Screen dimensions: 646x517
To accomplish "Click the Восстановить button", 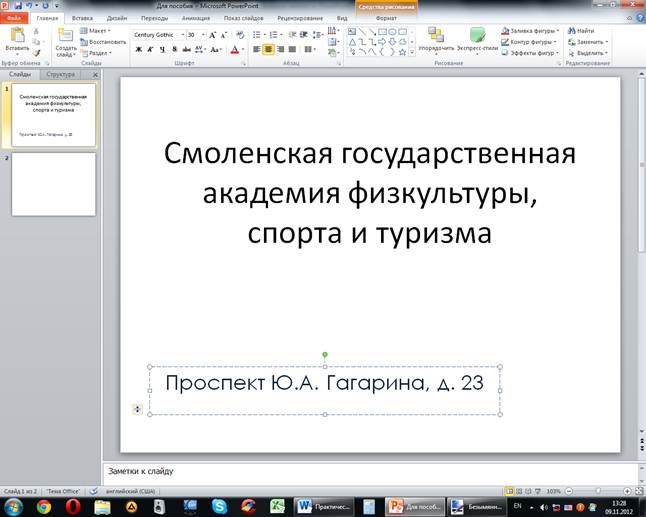I will 104,42.
